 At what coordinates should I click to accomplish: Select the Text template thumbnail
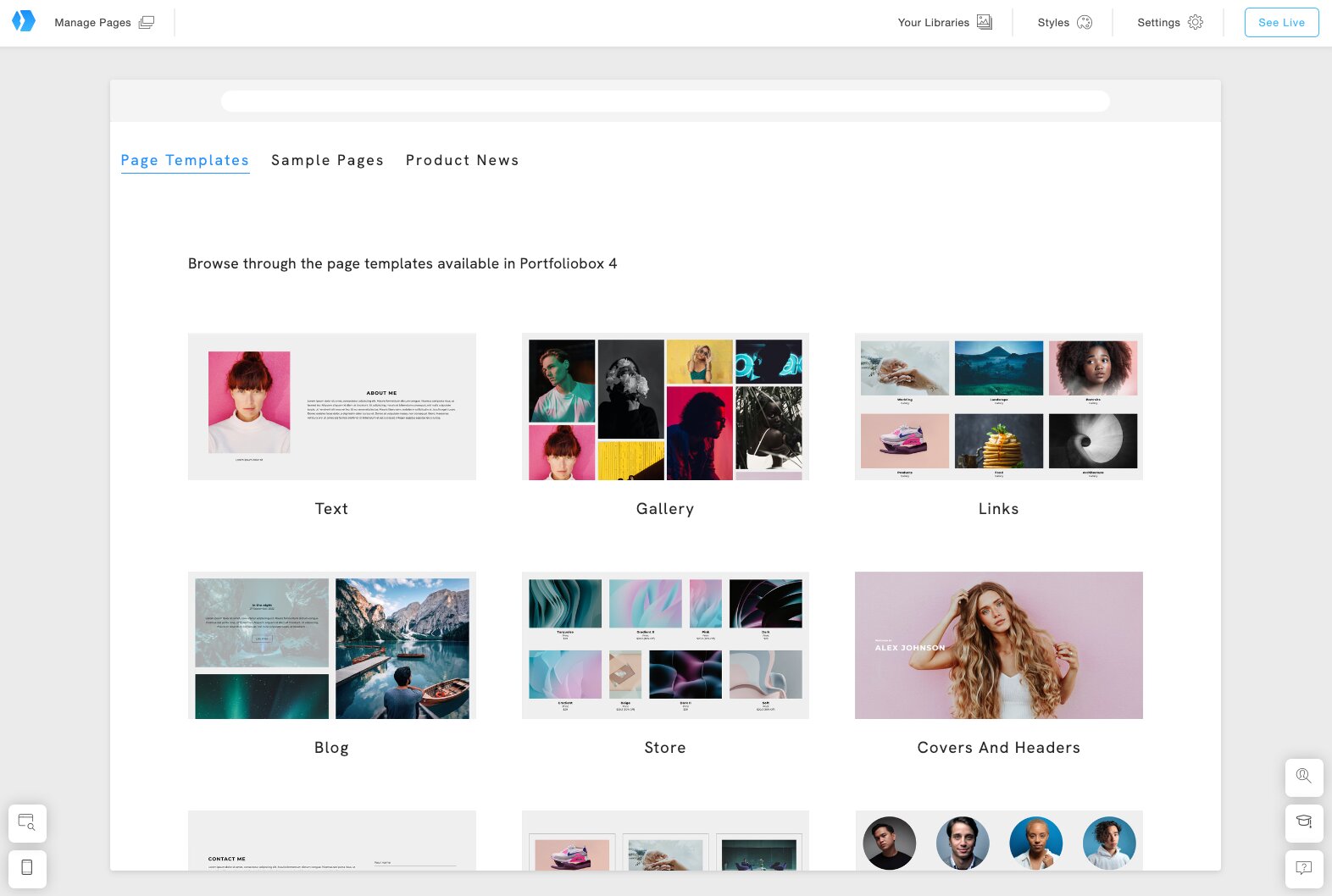tap(332, 407)
